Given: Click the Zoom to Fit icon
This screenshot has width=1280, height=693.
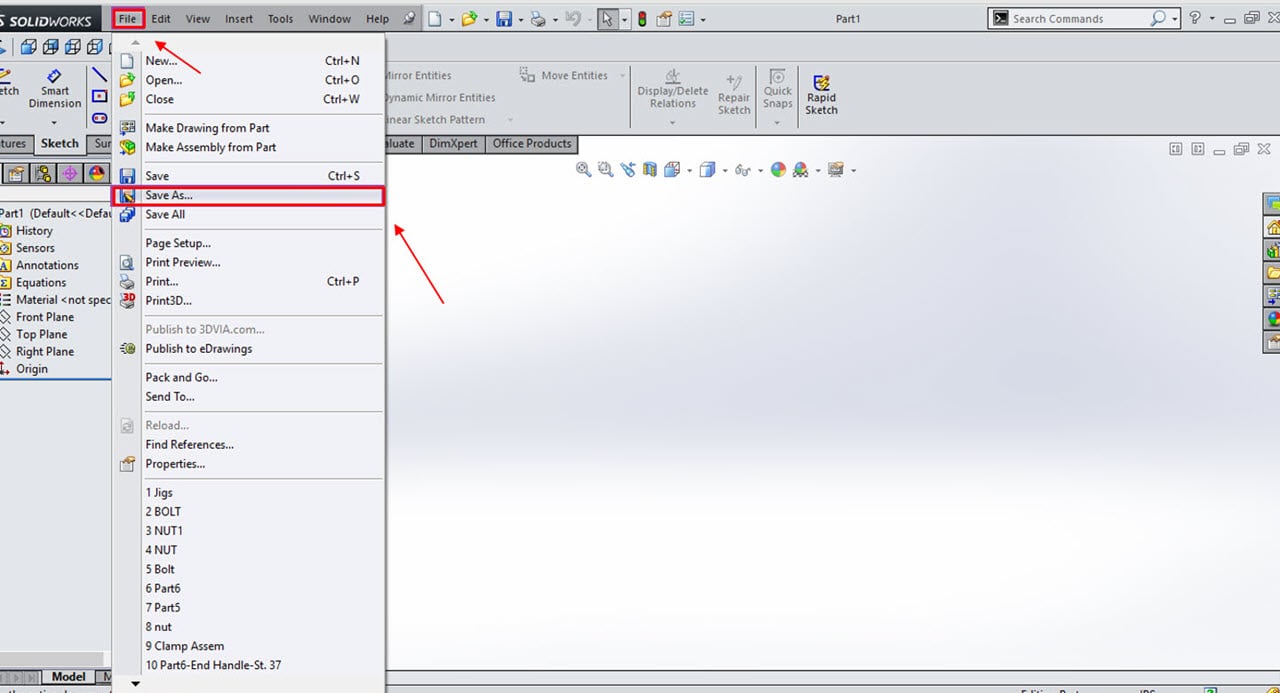Looking at the screenshot, I should point(584,170).
